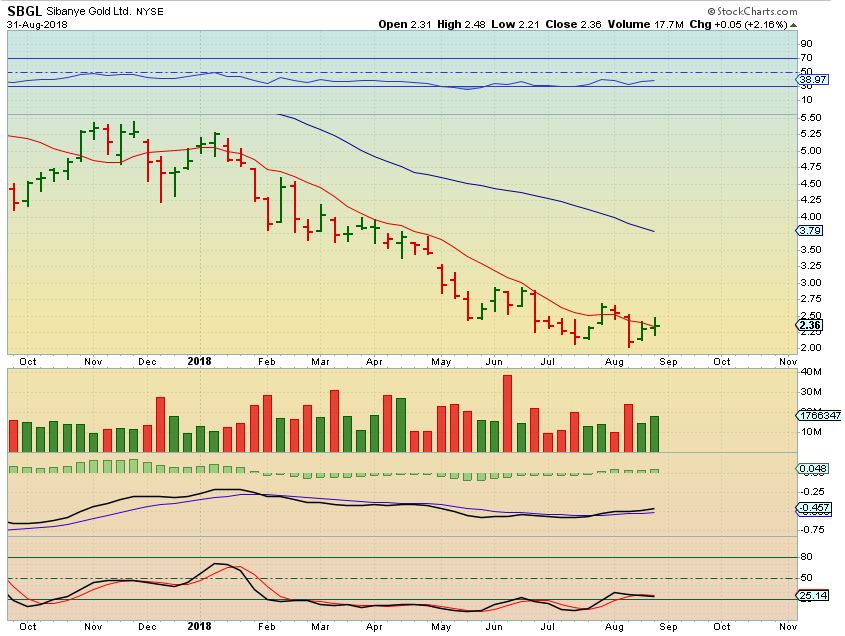
Task: Click the 5.50 price axis label
Action: [811, 117]
